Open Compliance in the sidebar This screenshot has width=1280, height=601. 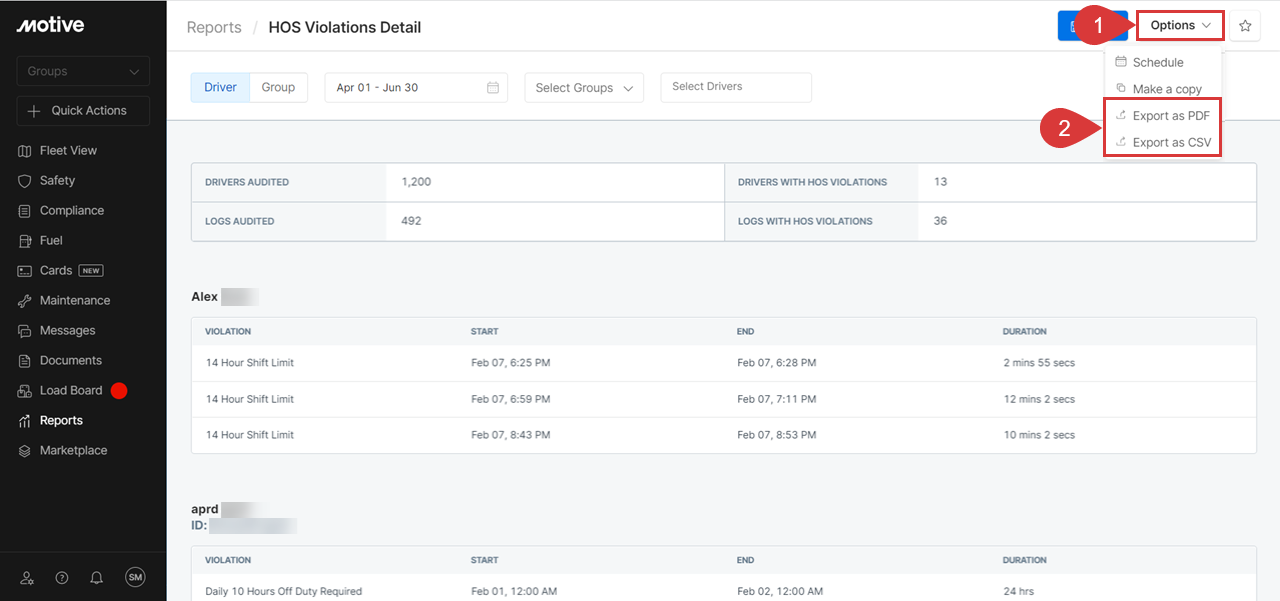(x=71, y=211)
